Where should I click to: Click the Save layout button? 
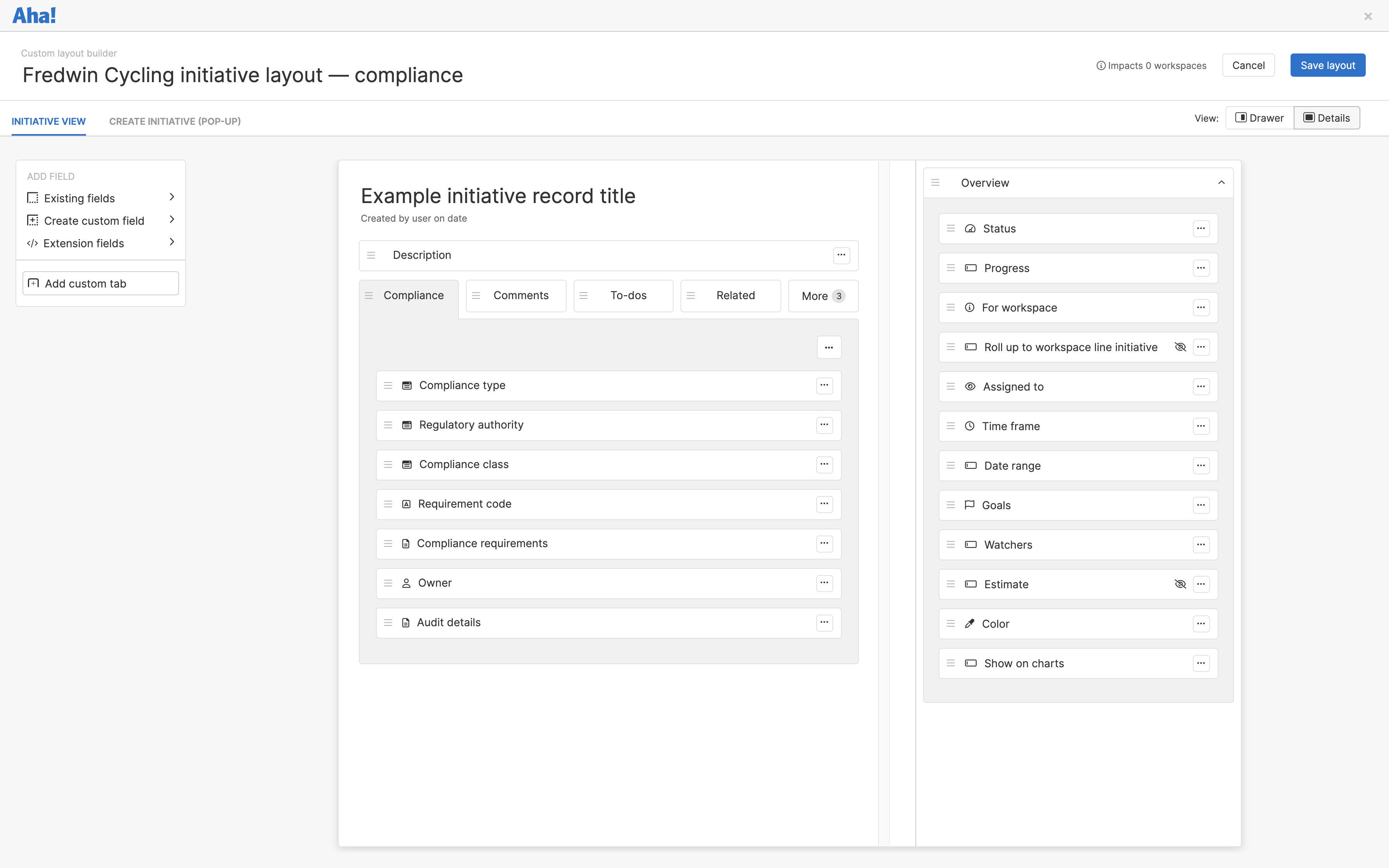tap(1327, 65)
